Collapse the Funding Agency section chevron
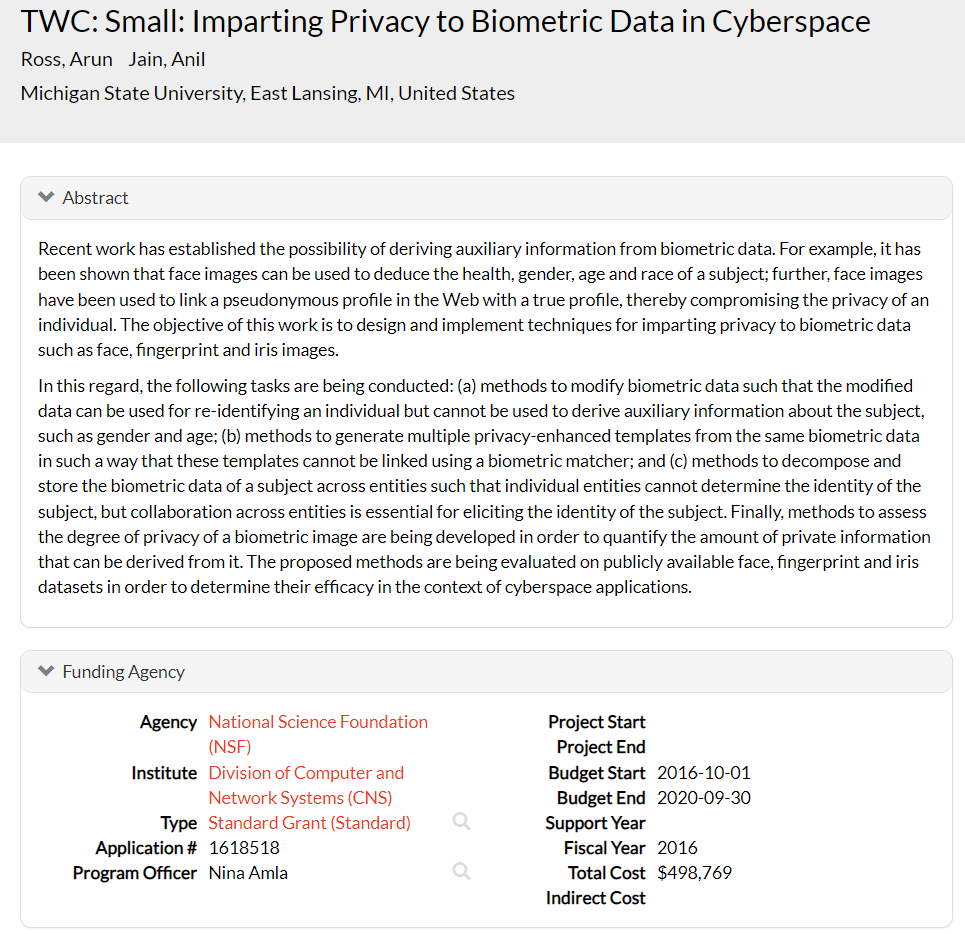This screenshot has height=934, width=965. pos(45,672)
